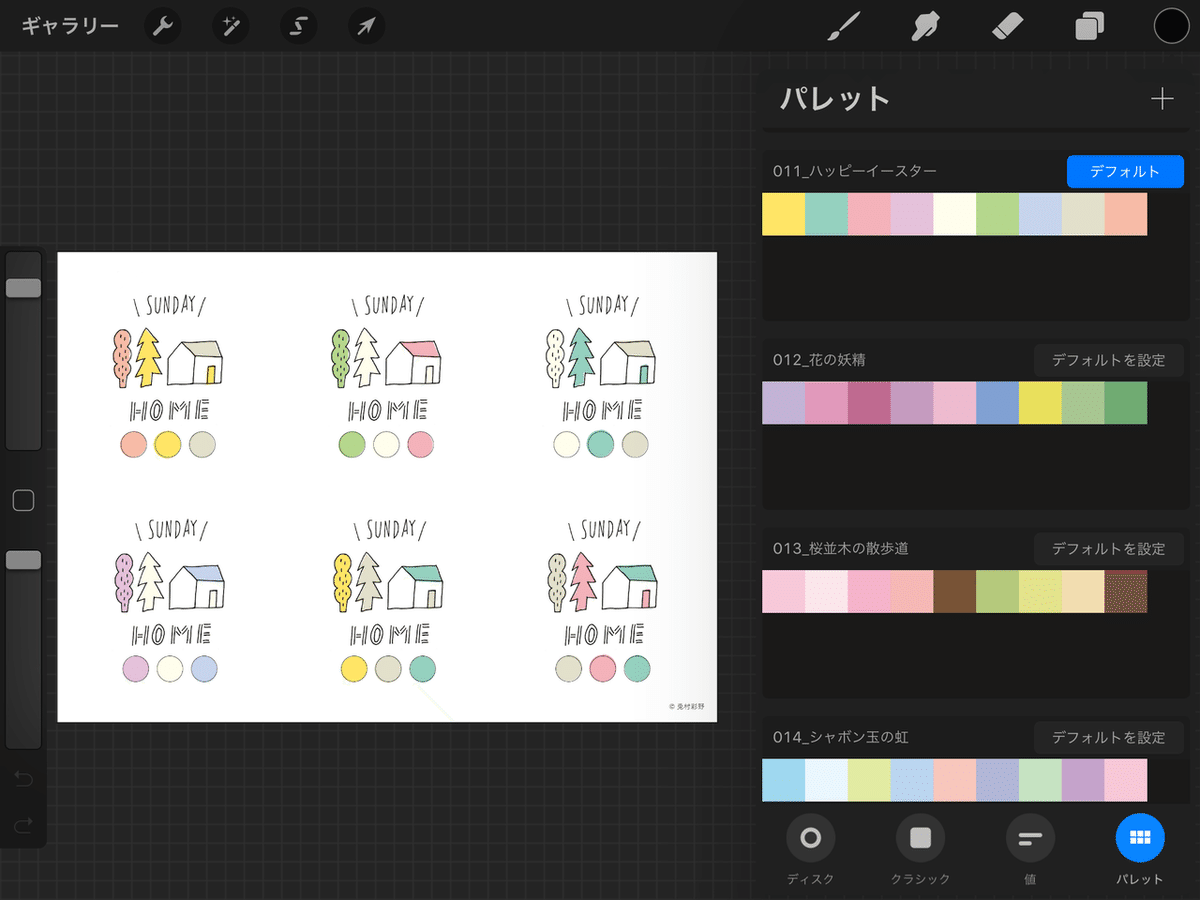The height and width of the screenshot is (900, 1200).
Task: Click the square modify button in sidebar
Action: pos(23,500)
